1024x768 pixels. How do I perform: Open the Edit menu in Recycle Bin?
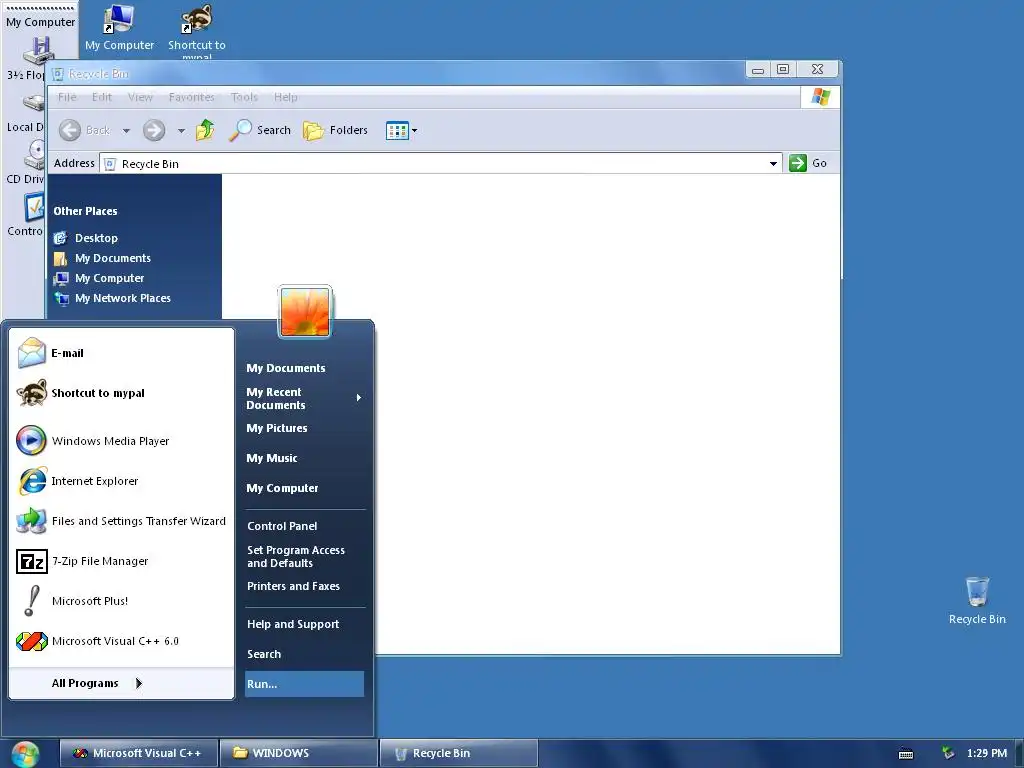(x=102, y=97)
